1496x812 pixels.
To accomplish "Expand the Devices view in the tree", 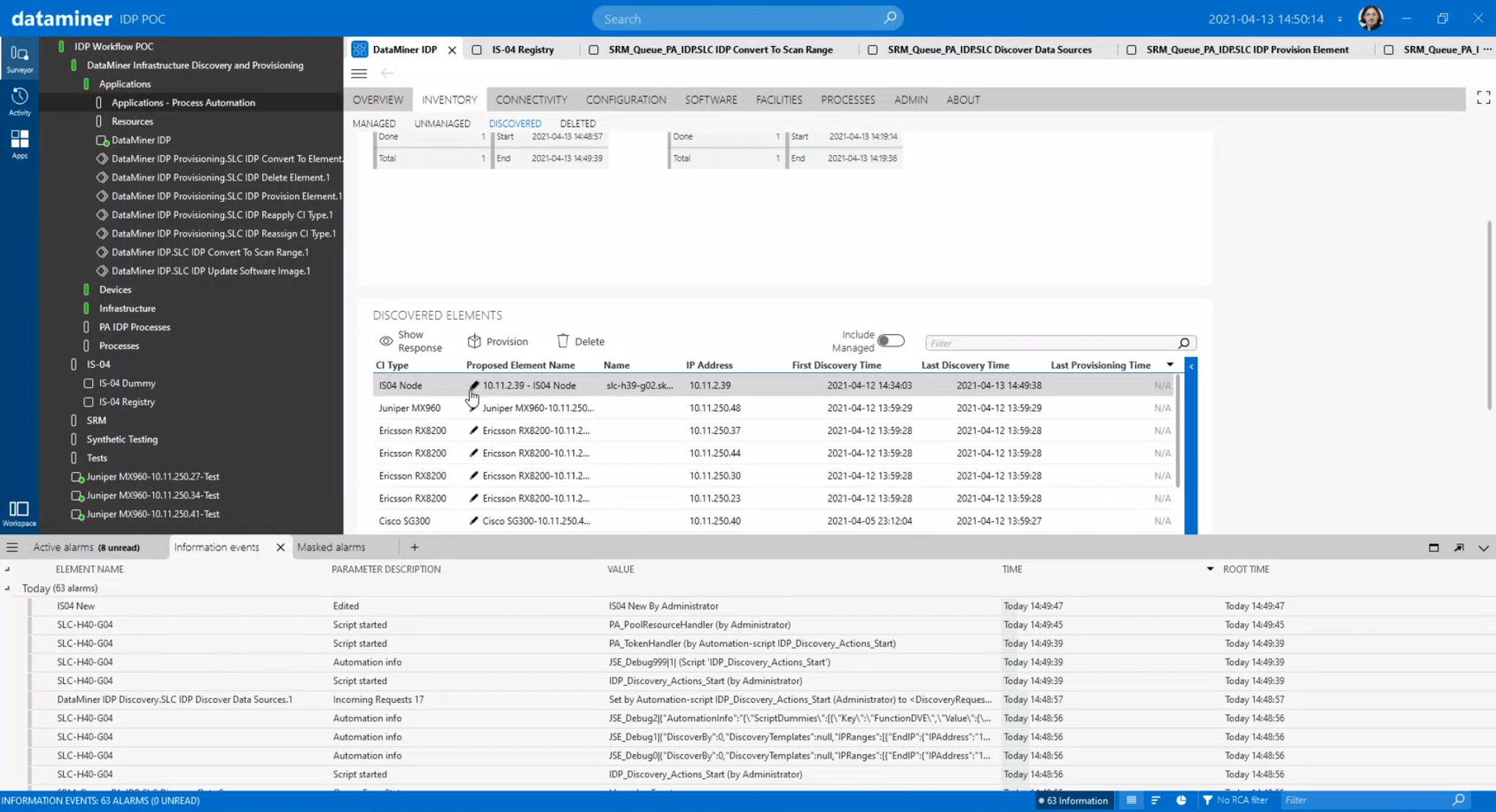I will [86, 290].
